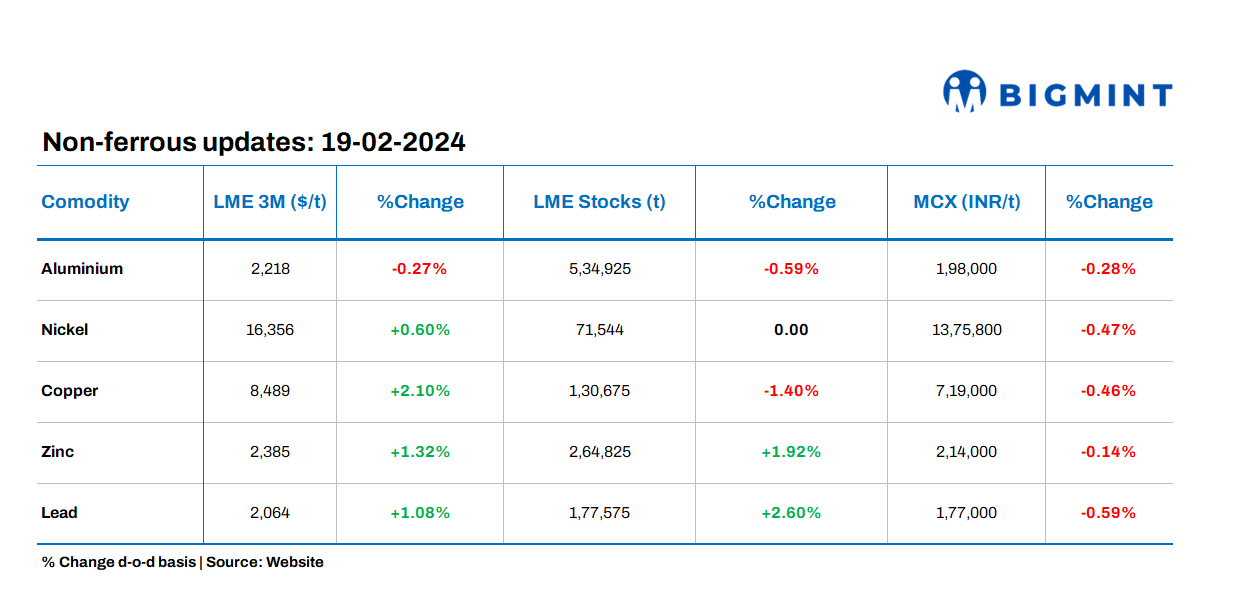
Task: Click Lead stocks change +2.60%
Action: [x=791, y=512]
